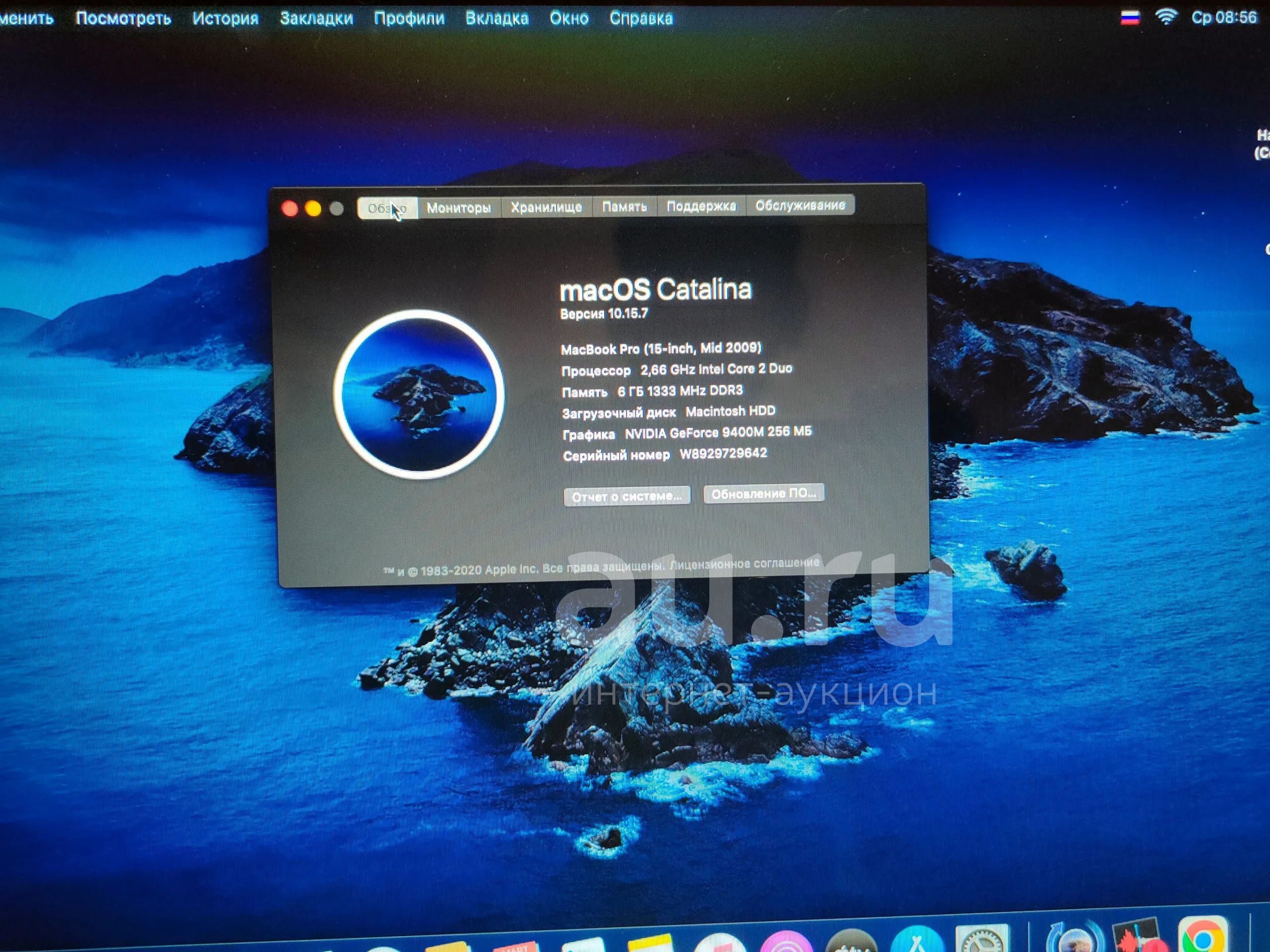Switch to the Мониторы tab
The image size is (1270, 952).
(459, 207)
